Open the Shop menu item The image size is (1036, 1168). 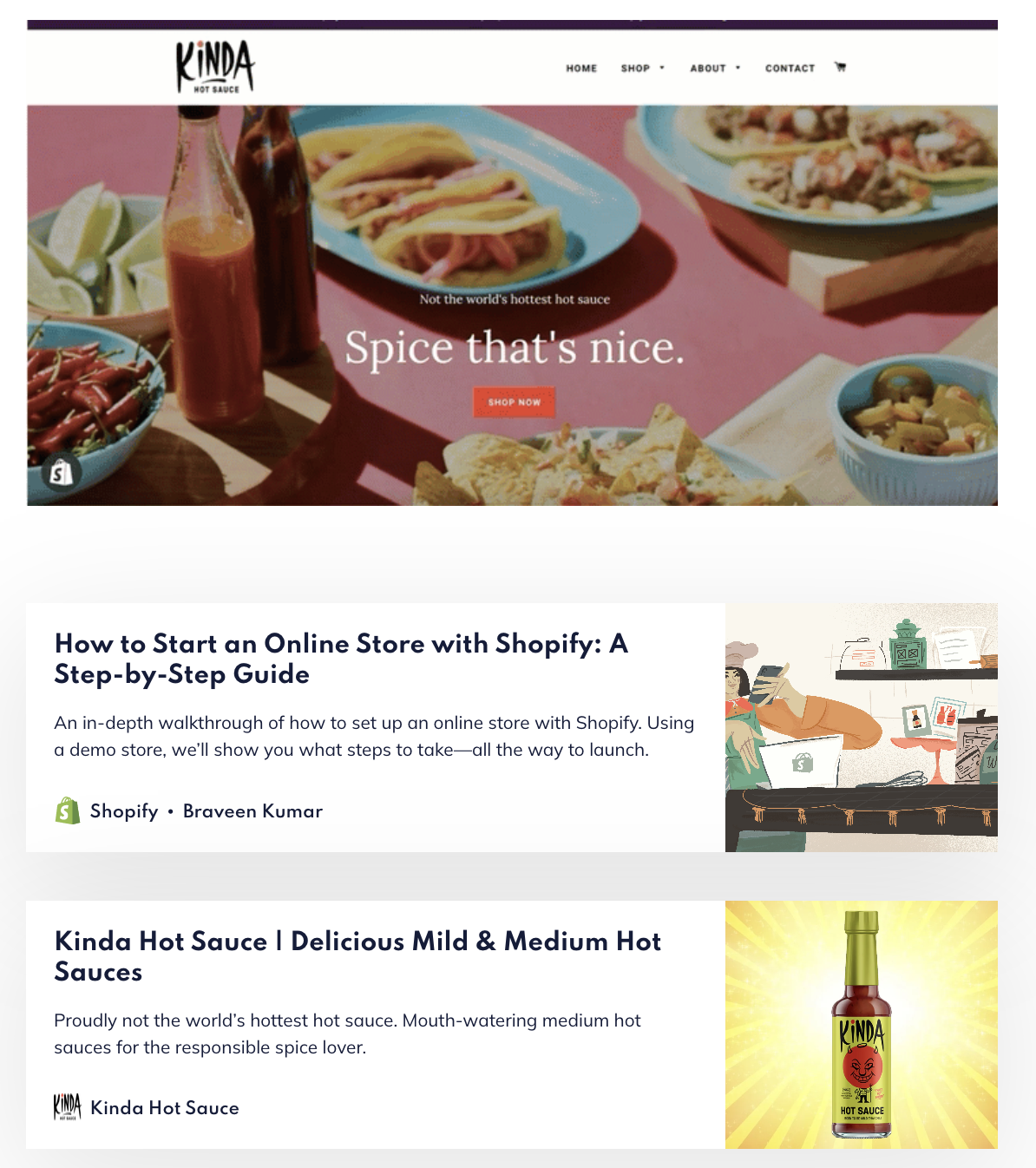(x=635, y=68)
